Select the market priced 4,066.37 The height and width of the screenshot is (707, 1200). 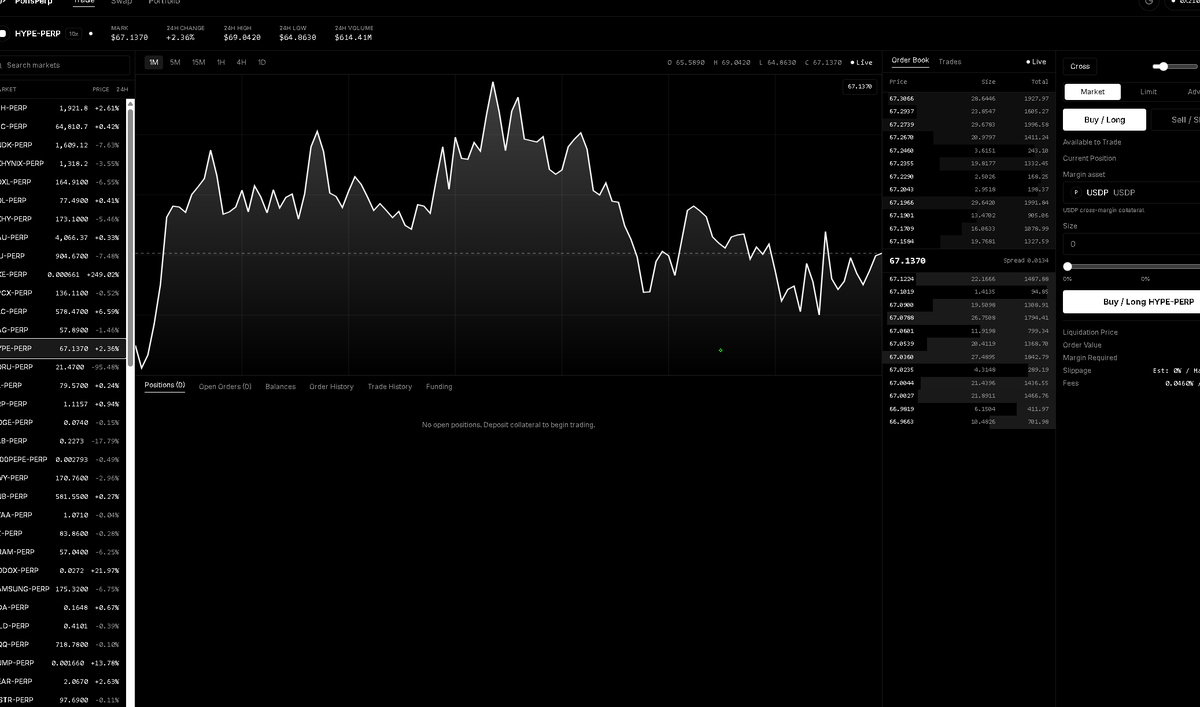(62, 237)
